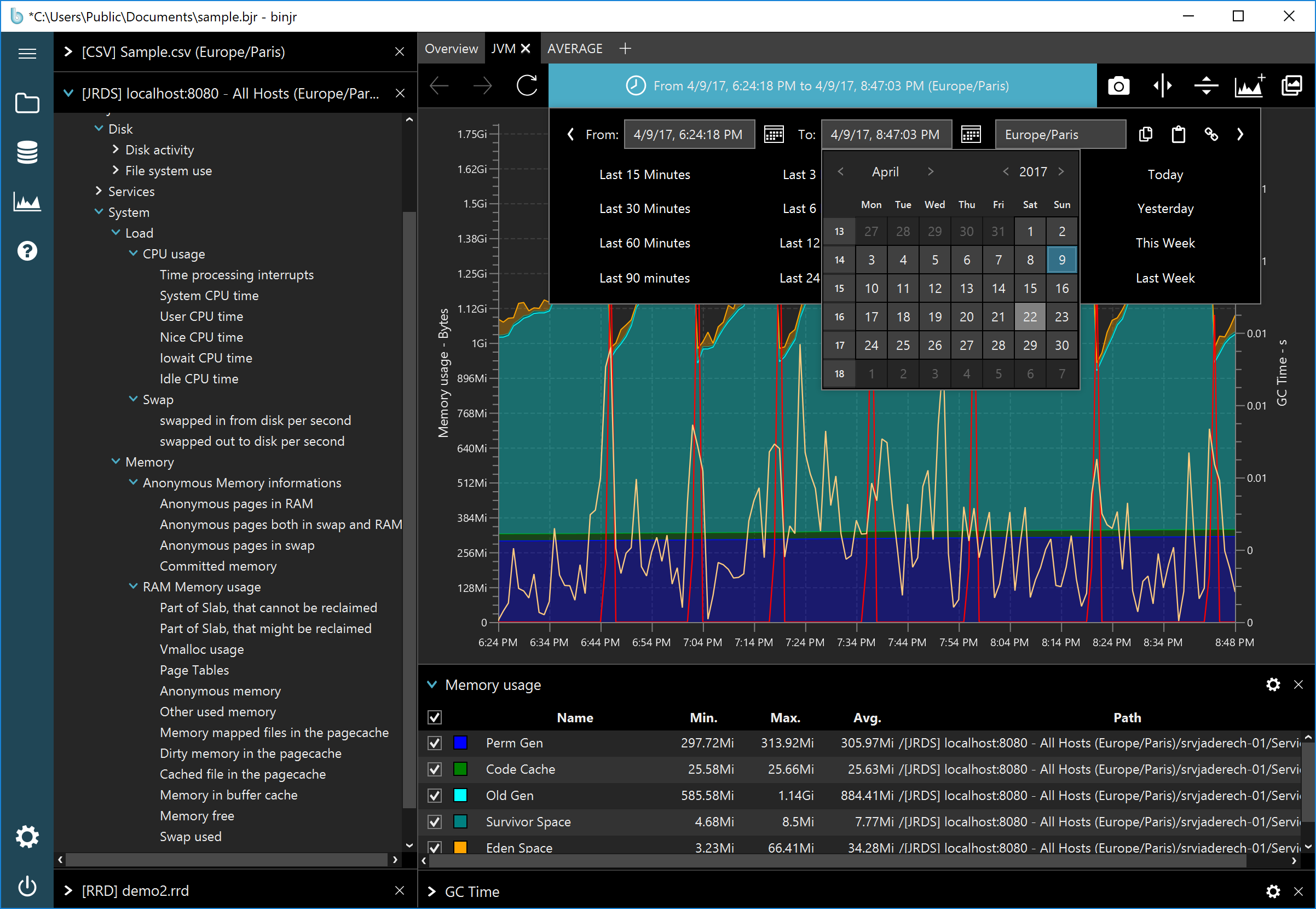The image size is (1316, 909).
Task: Uncheck the Perm Gen series
Action: (x=435, y=743)
